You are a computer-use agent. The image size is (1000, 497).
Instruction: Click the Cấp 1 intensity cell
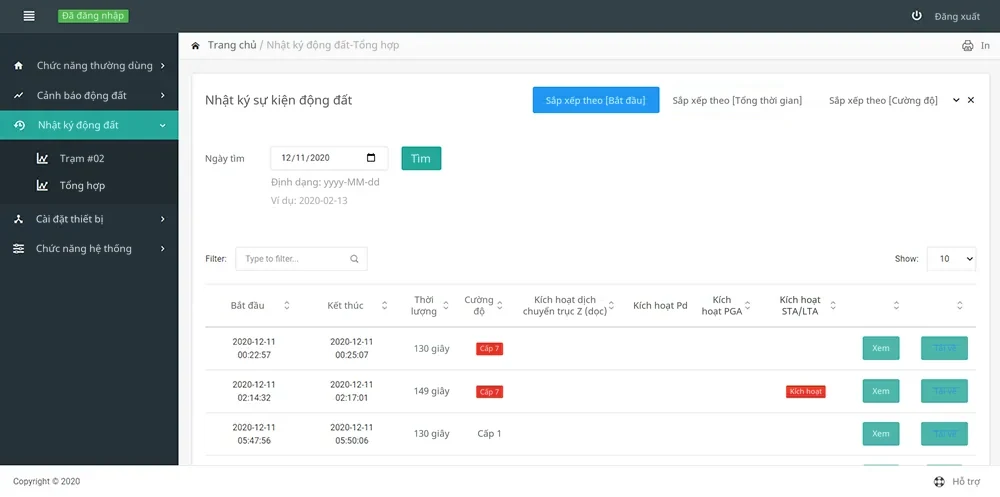point(489,434)
